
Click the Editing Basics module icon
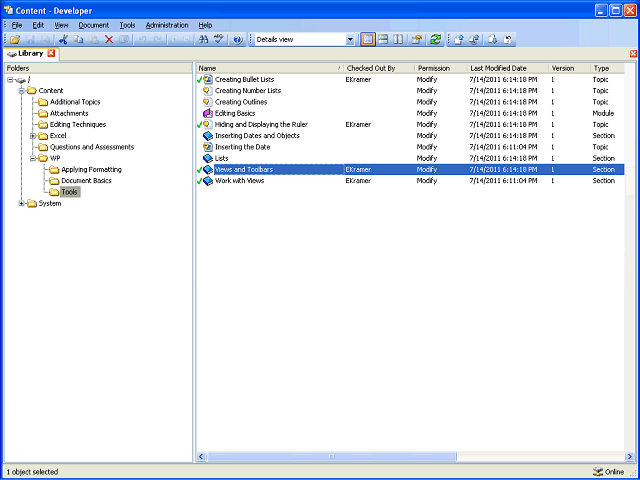pos(208,113)
